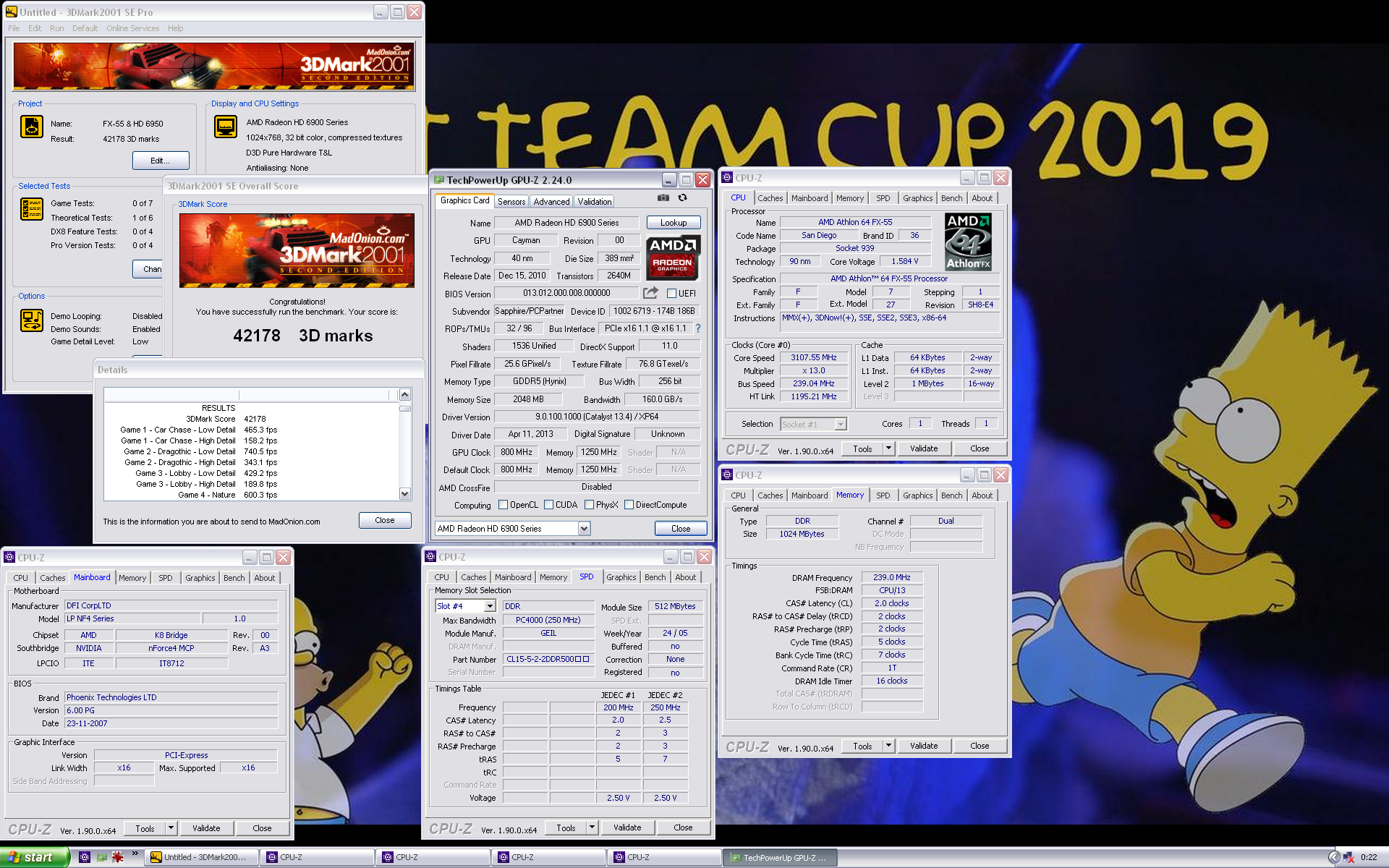Expand quick launch overflow chevron
1389x868 pixels.
[x=135, y=855]
